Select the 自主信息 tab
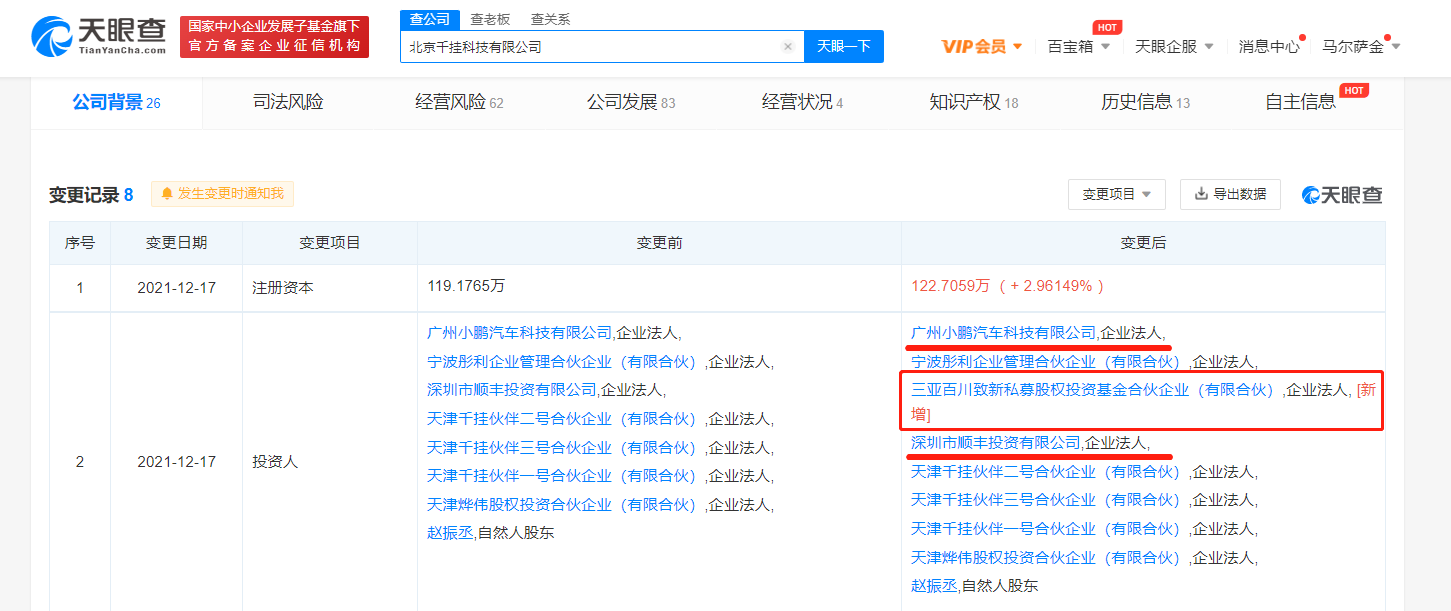 click(x=1300, y=102)
